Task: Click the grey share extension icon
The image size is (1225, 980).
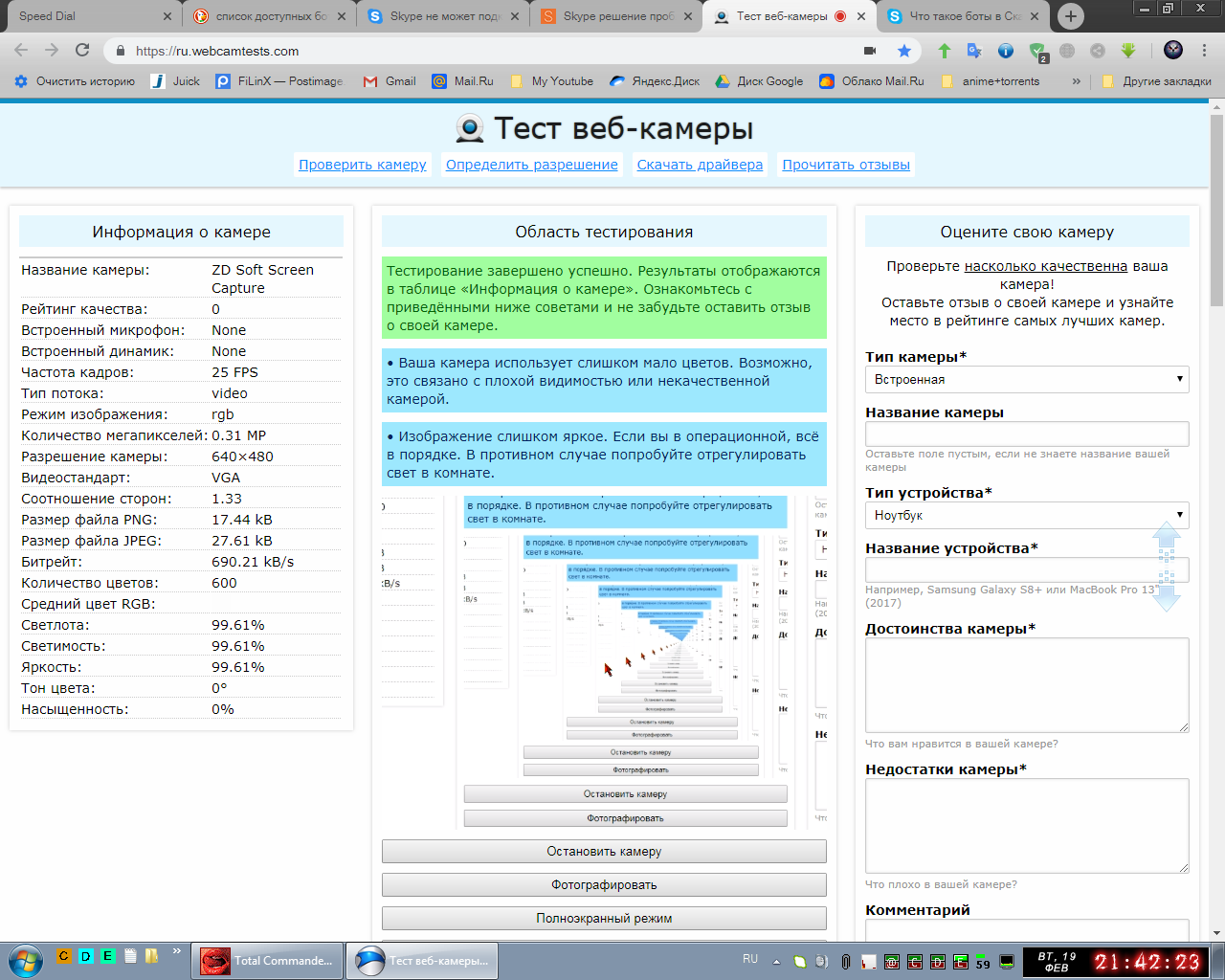Action: pyautogui.click(x=1098, y=51)
